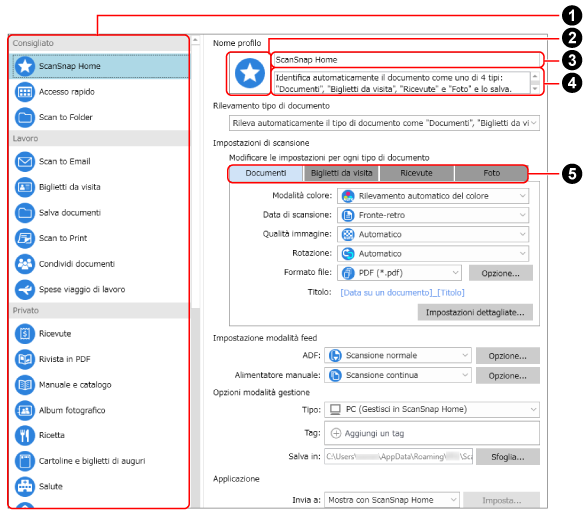Viewport: 584px width, 517px height.
Task: Choose the Scan to Email envelope icon
Action: click(x=25, y=161)
